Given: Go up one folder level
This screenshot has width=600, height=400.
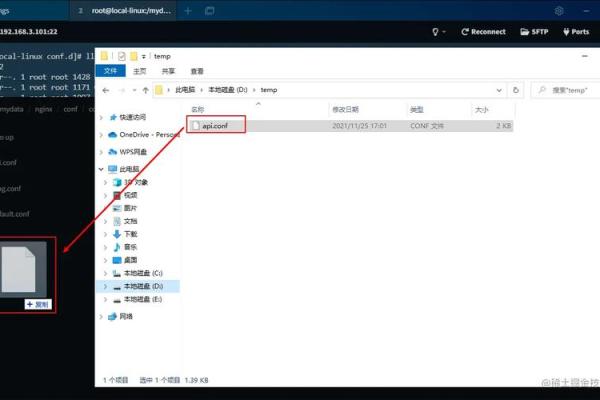Looking at the screenshot, I should pyautogui.click(x=145, y=90).
